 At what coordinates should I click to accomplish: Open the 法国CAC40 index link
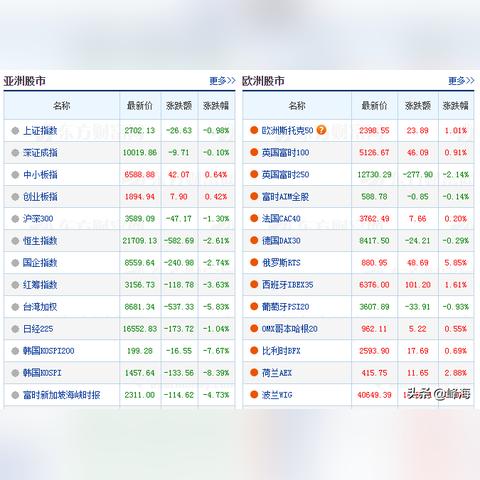tap(281, 219)
